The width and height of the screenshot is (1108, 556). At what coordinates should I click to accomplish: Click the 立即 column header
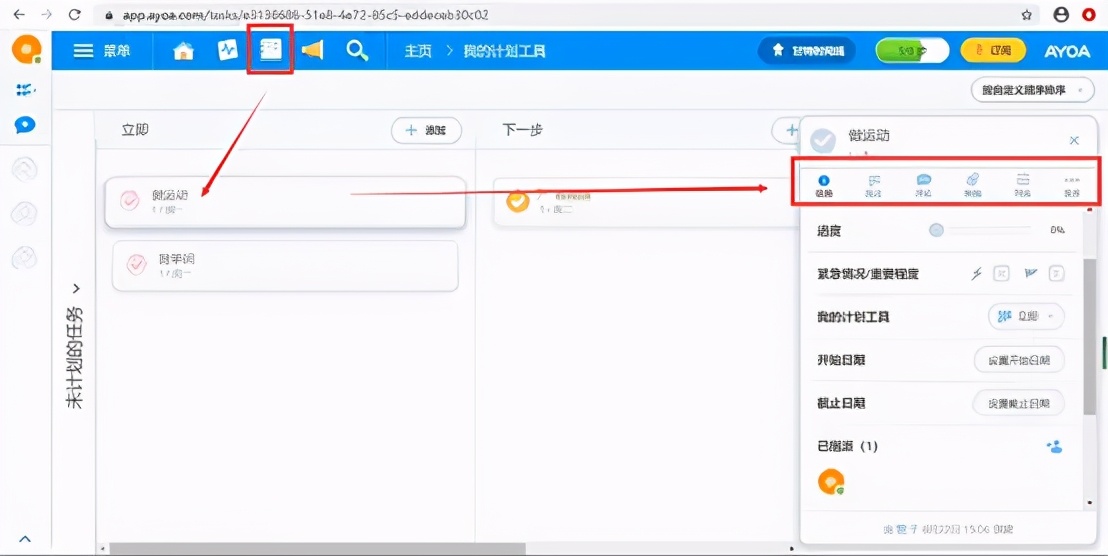[135, 130]
